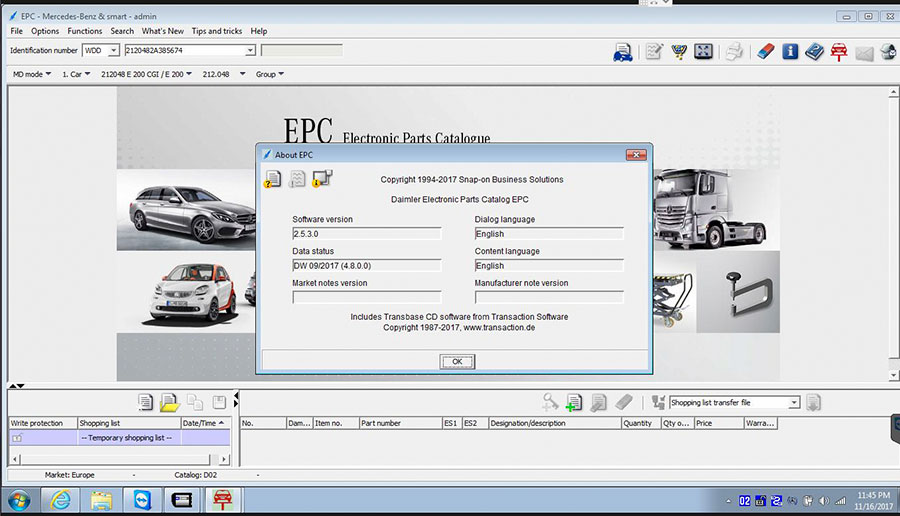Click add part to list icon

[574, 402]
